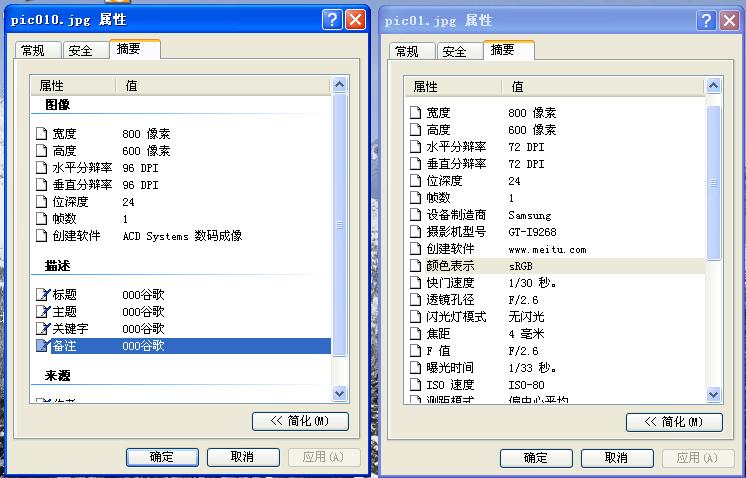Click the 96 DPI value of 水平分辨率
The width and height of the screenshot is (746, 478).
(140, 168)
